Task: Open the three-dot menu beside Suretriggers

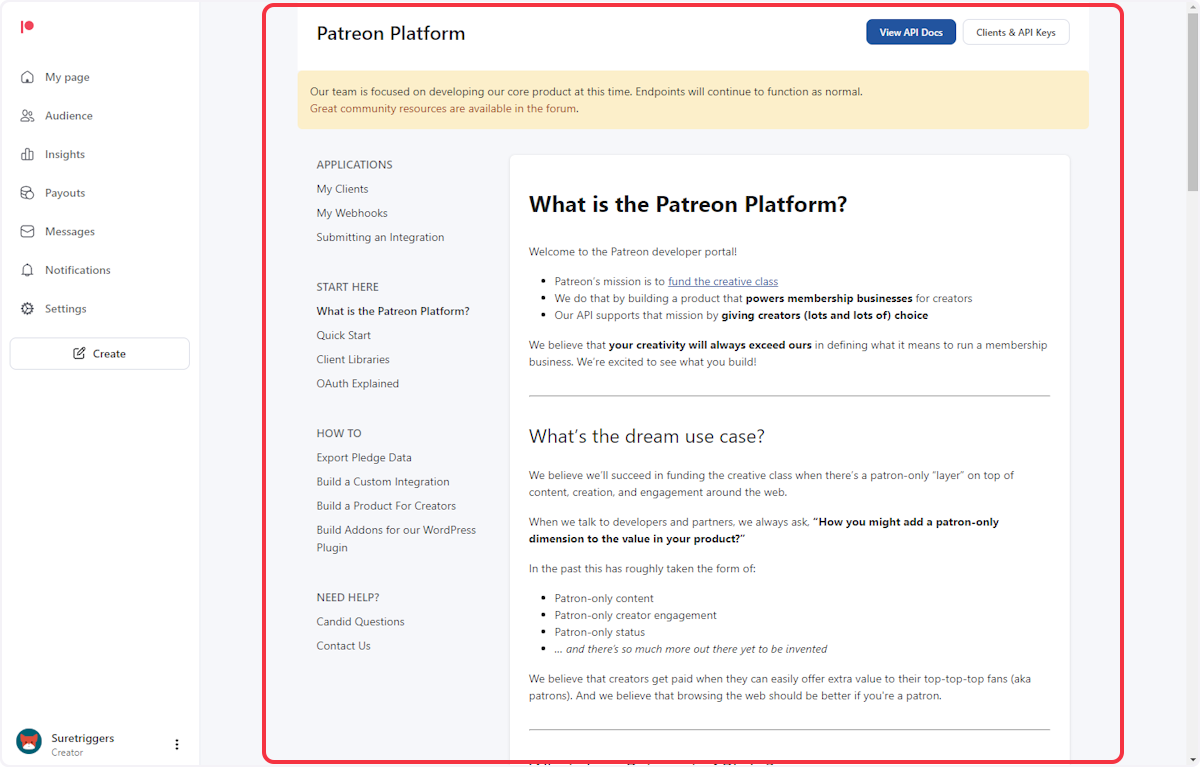Action: (177, 744)
